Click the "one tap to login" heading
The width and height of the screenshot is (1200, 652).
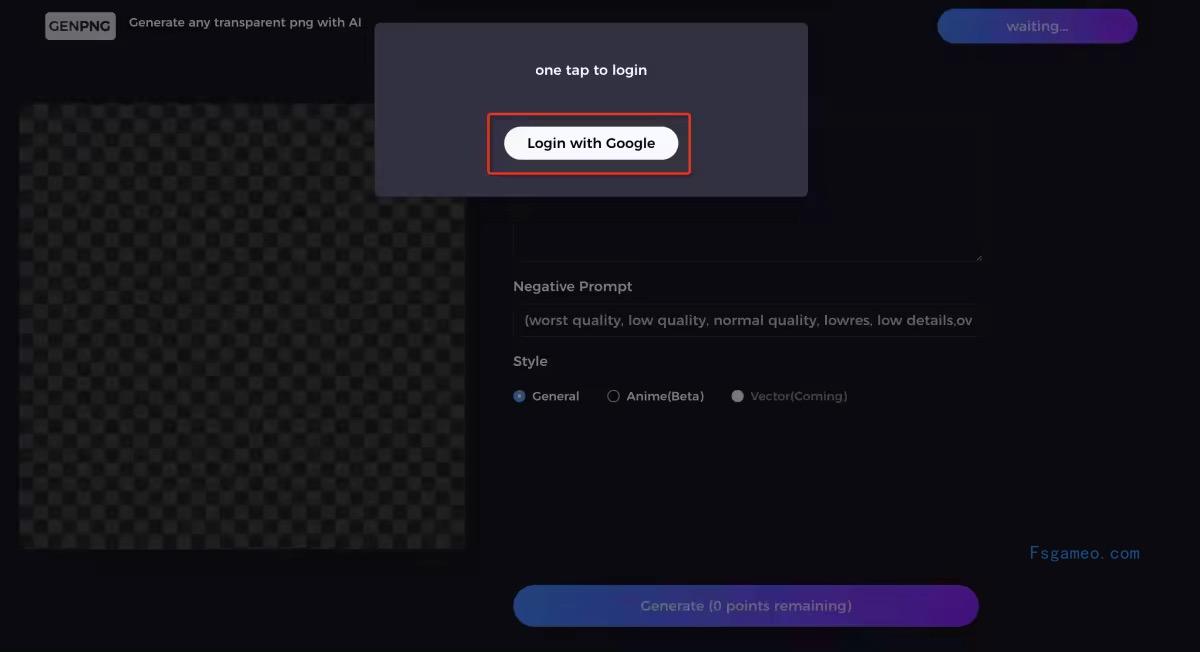click(591, 70)
